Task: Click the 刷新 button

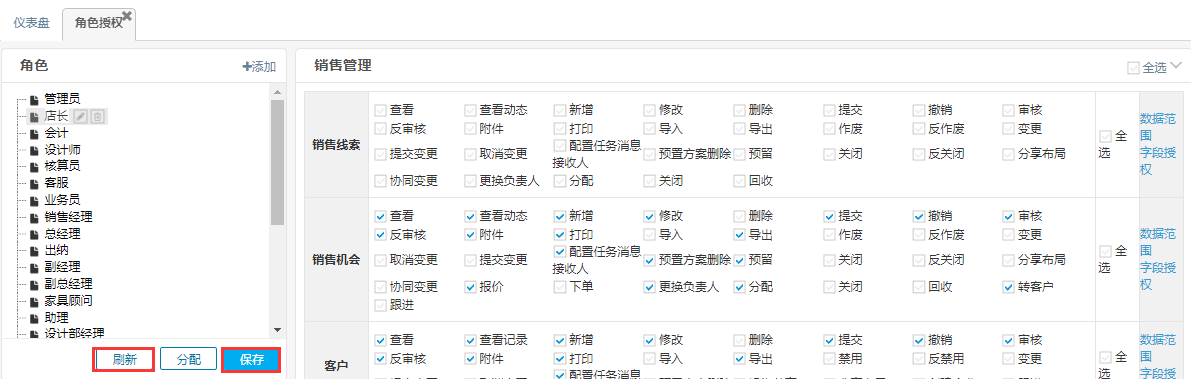Action: 124,359
